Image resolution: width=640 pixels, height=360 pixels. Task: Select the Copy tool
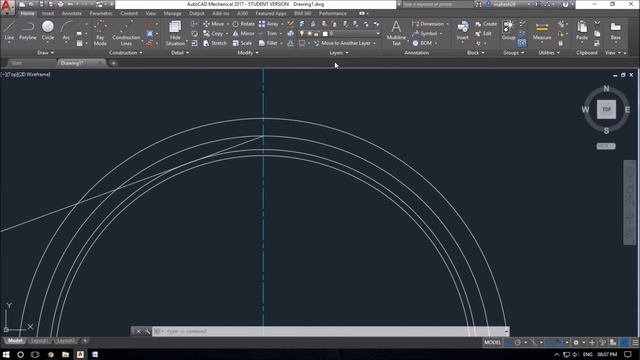[213, 33]
